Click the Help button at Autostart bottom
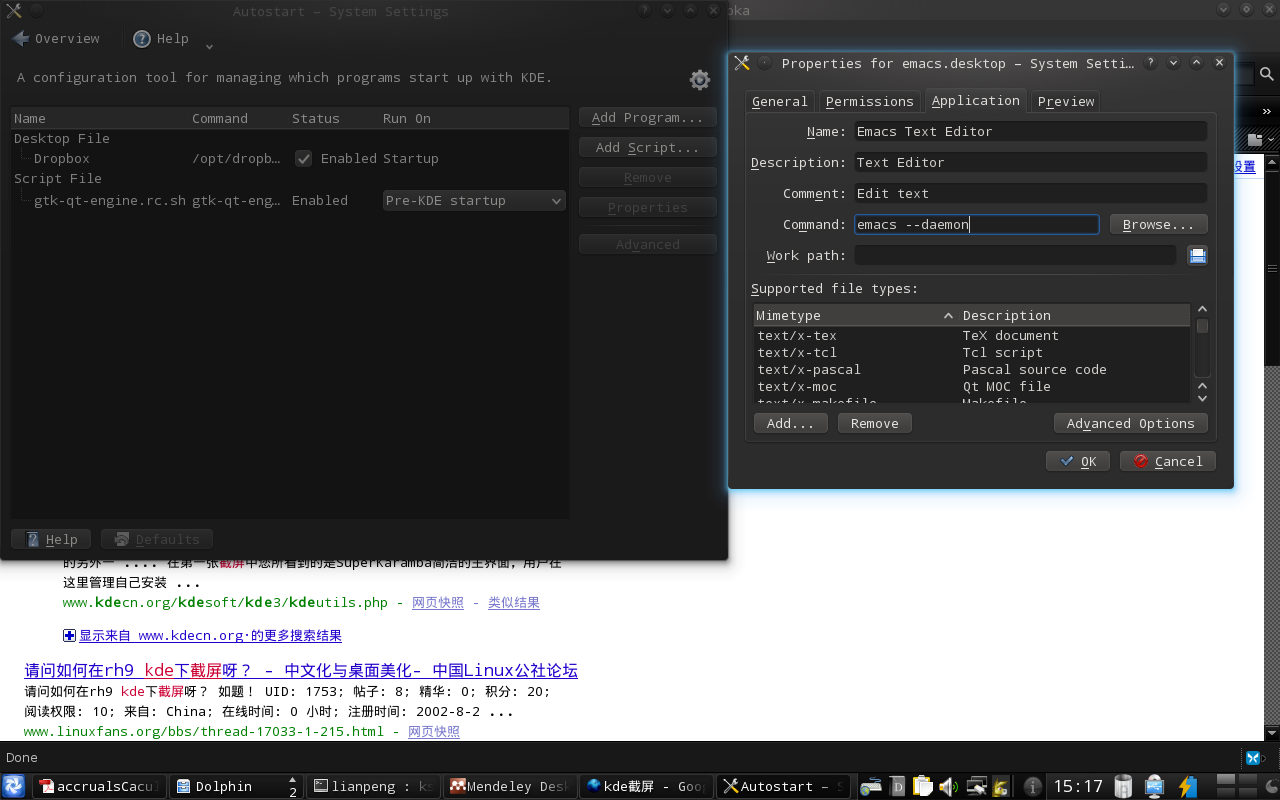Screen dimensions: 1280x800 point(51,540)
